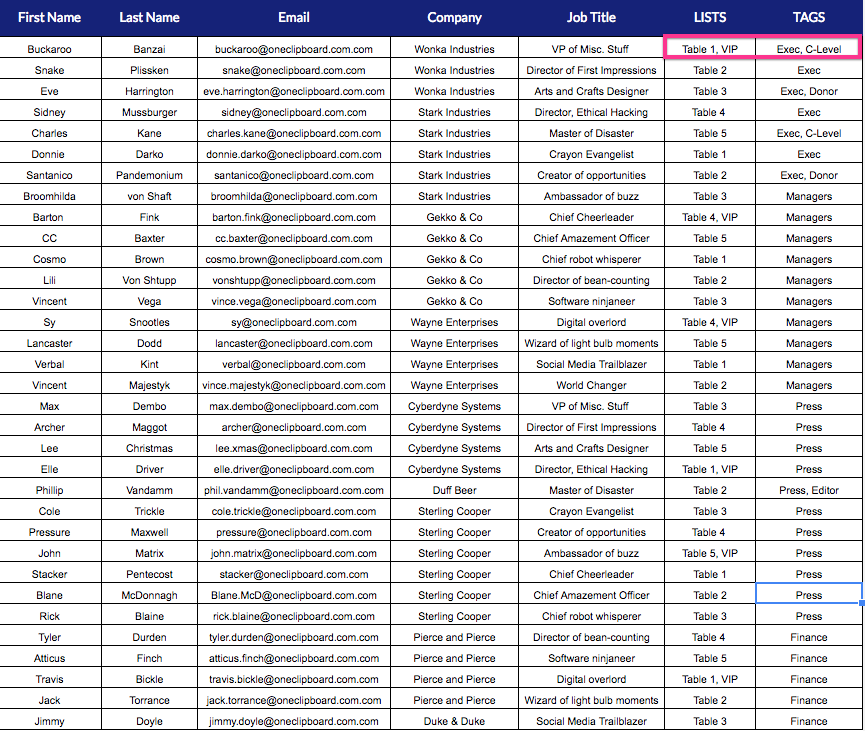Select the jimmy.doyle@oneclipboard.com.com cell
Image resolution: width=865 pixels, height=731 pixels.
click(x=294, y=720)
